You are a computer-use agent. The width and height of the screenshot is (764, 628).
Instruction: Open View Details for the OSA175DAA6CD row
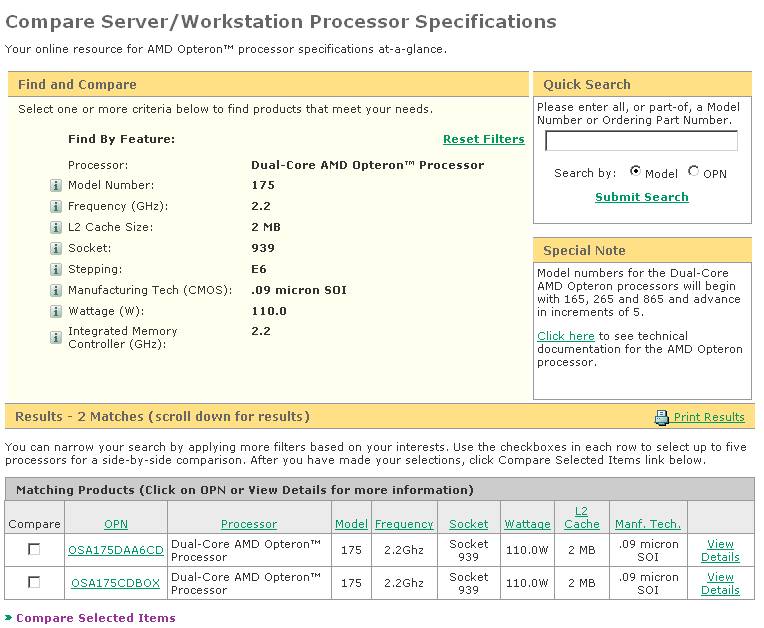coord(720,551)
